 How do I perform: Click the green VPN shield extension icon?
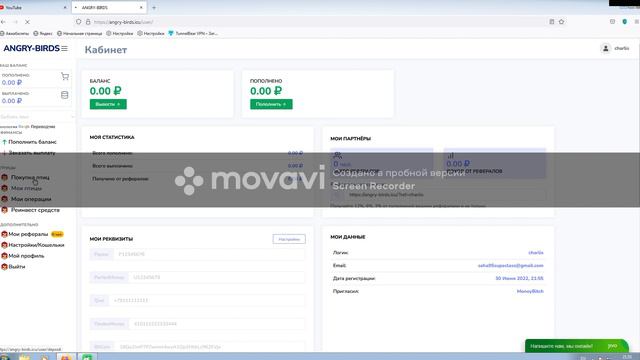point(624,22)
